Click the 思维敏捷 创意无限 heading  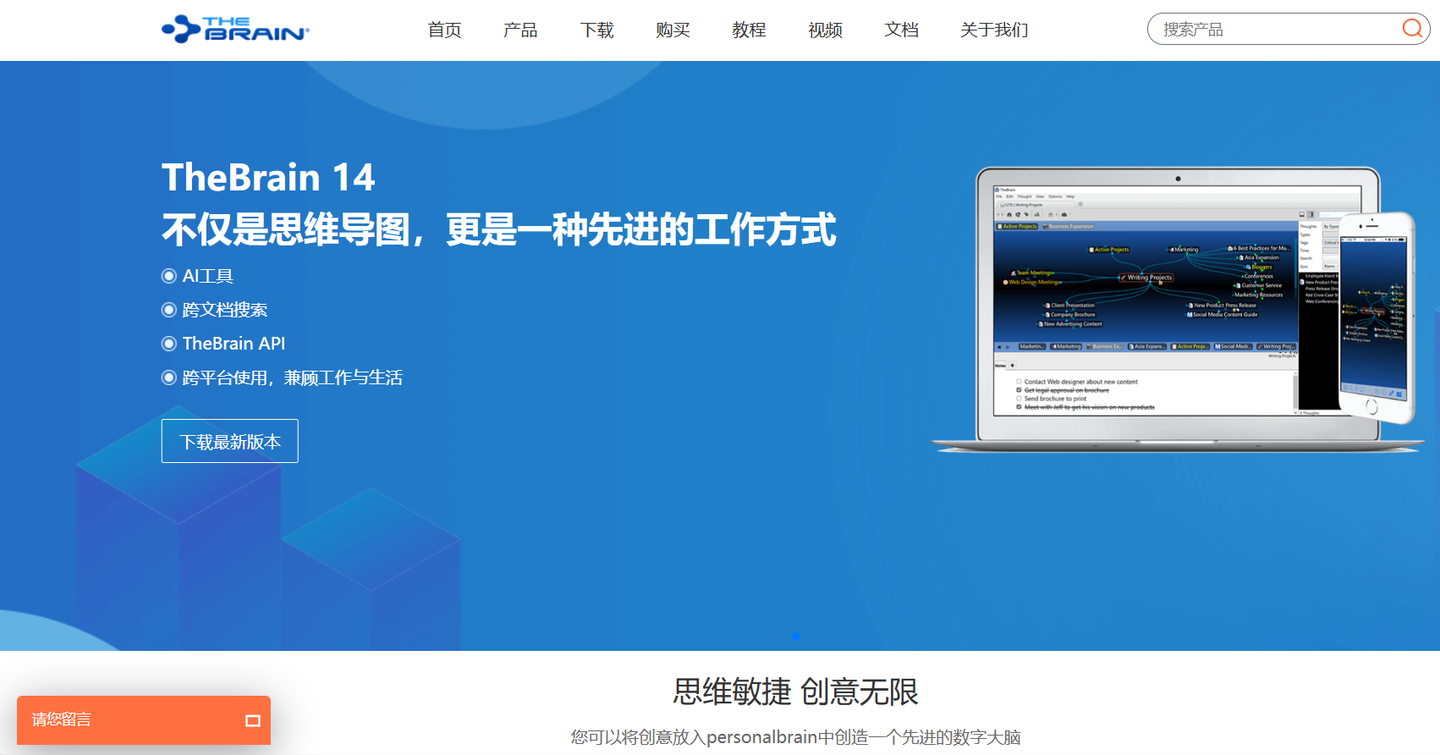(796, 691)
